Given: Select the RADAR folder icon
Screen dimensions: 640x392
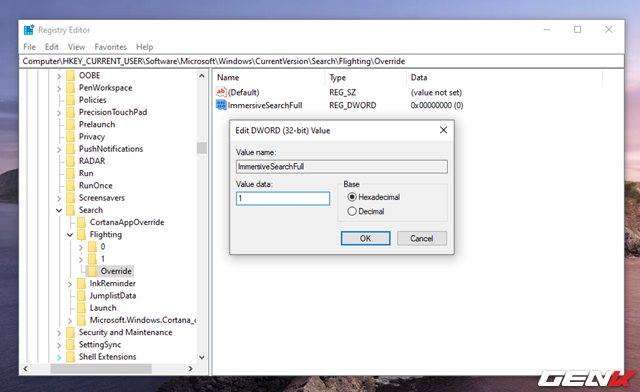Looking at the screenshot, I should point(71,161).
